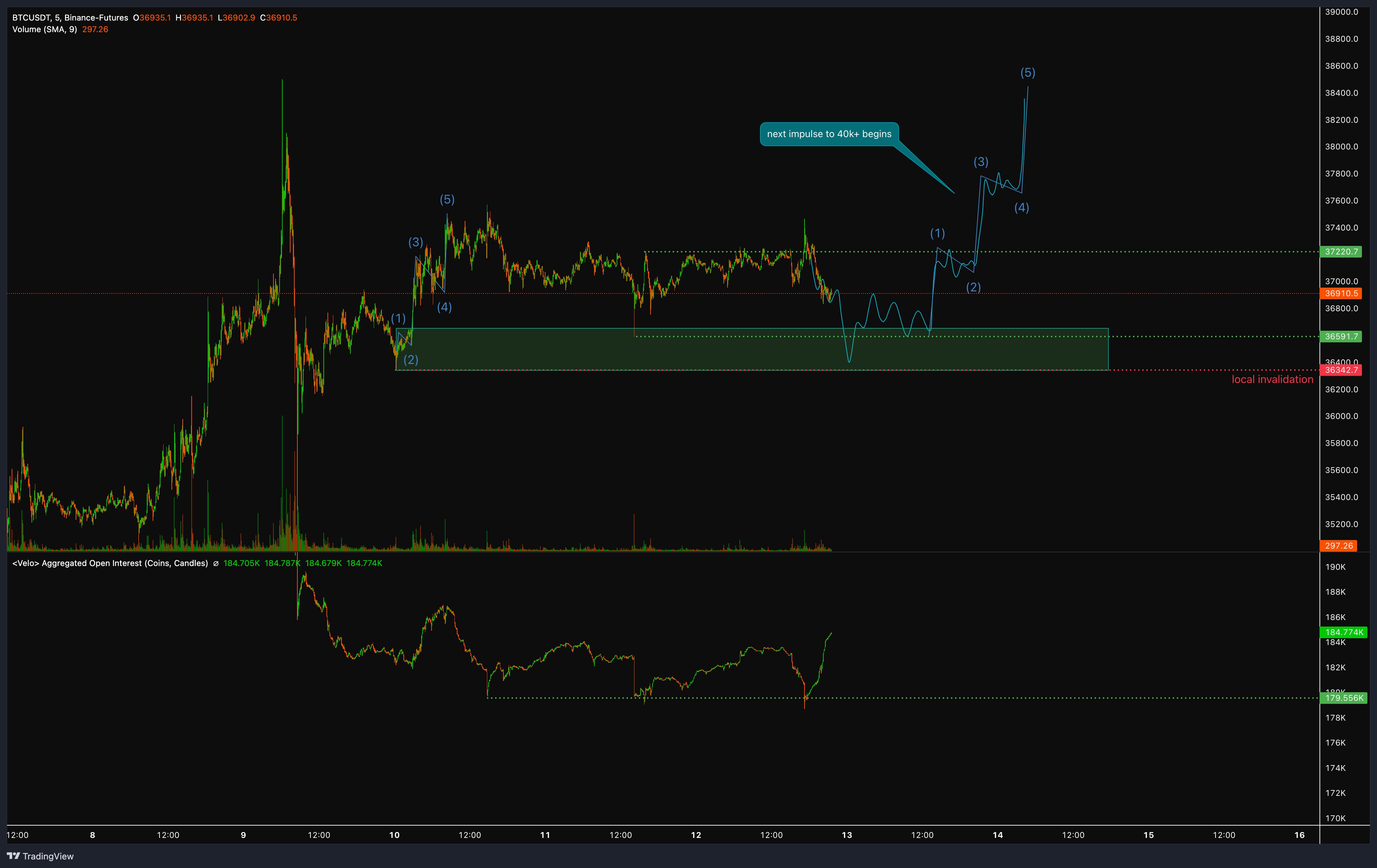Image resolution: width=1377 pixels, height=868 pixels.
Task: Click the wave (5) label near November 10 high
Action: coord(447,199)
